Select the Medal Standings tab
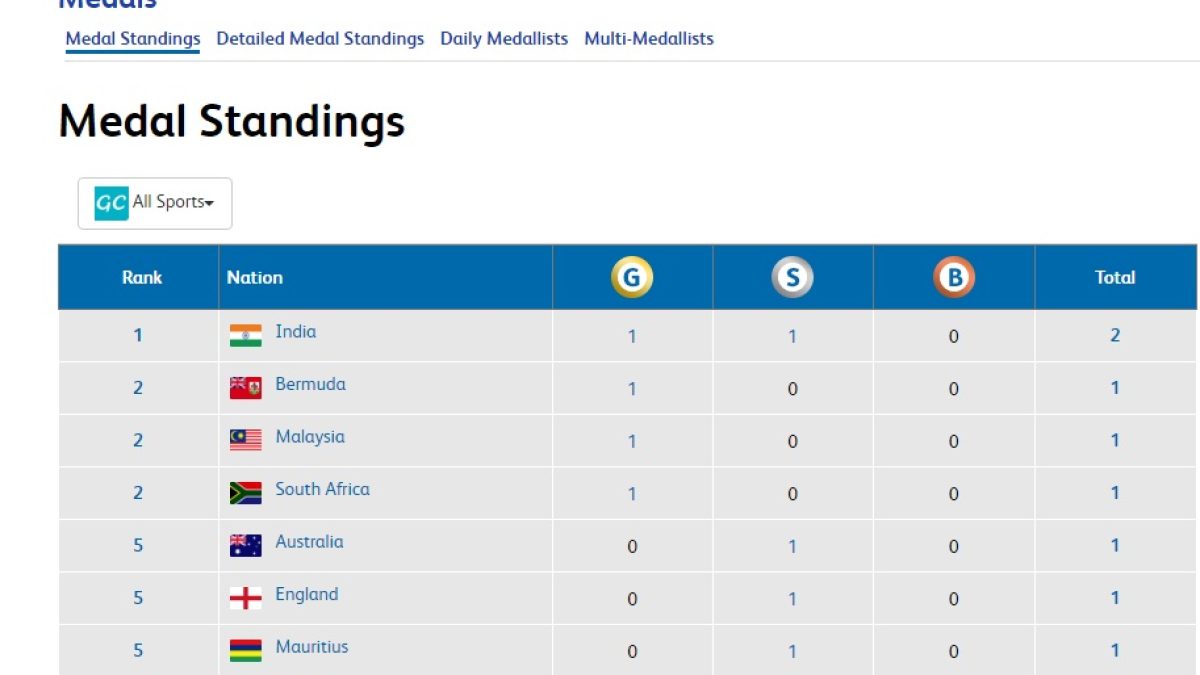The width and height of the screenshot is (1200, 675). pos(133,39)
